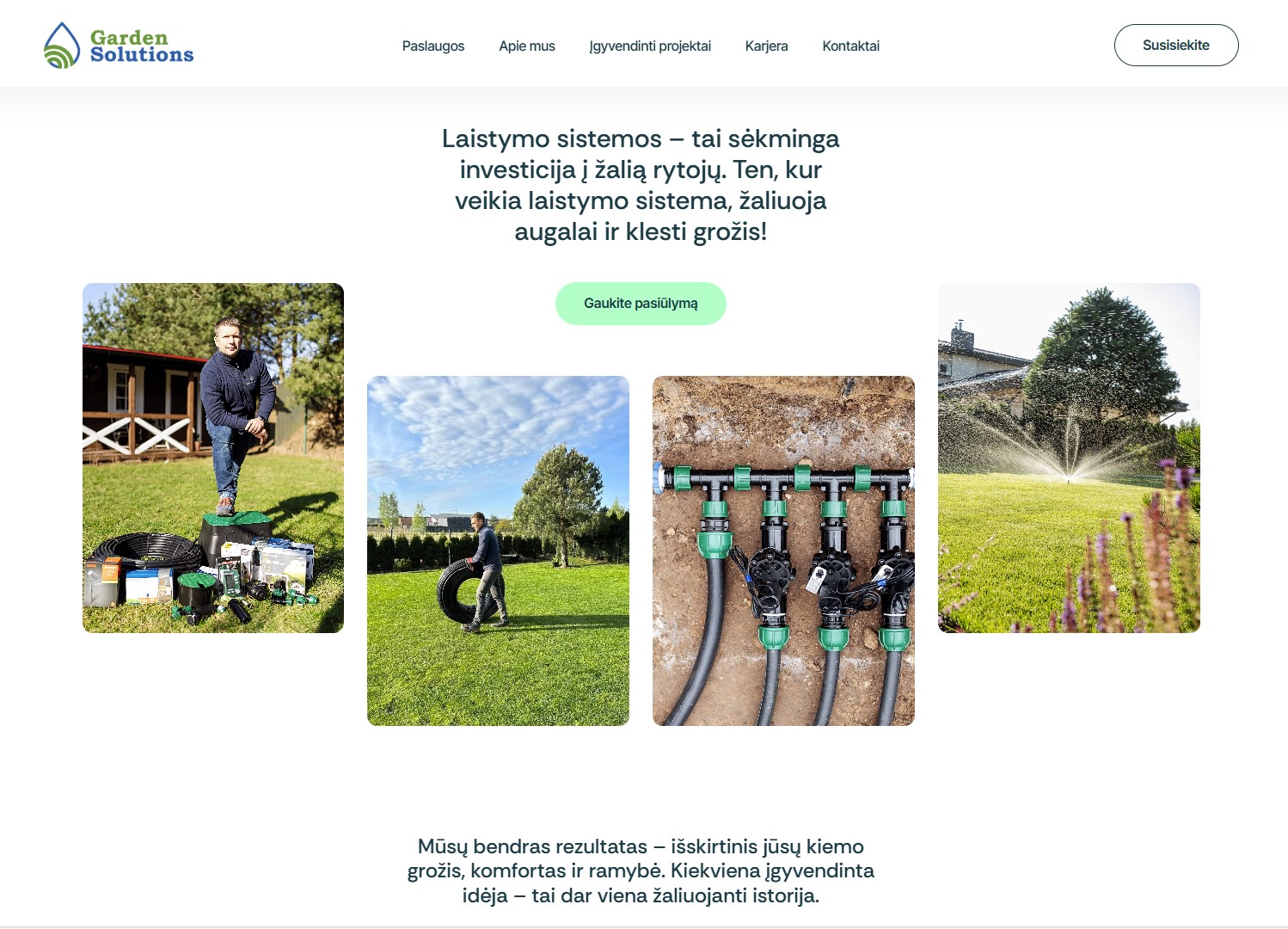Screen dimensions: 1288x929
Task: Click the Susisiekite outlined button
Action: (x=1176, y=45)
